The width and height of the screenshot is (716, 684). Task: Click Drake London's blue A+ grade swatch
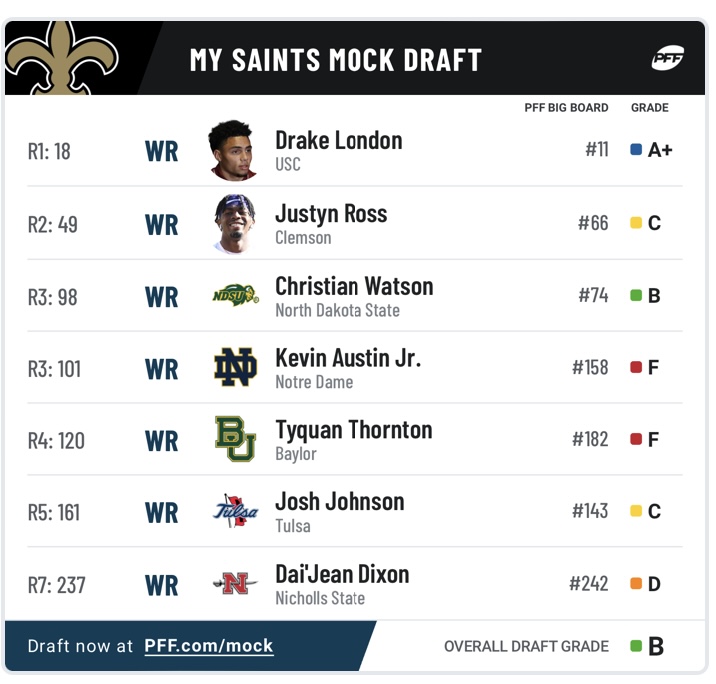(x=636, y=149)
